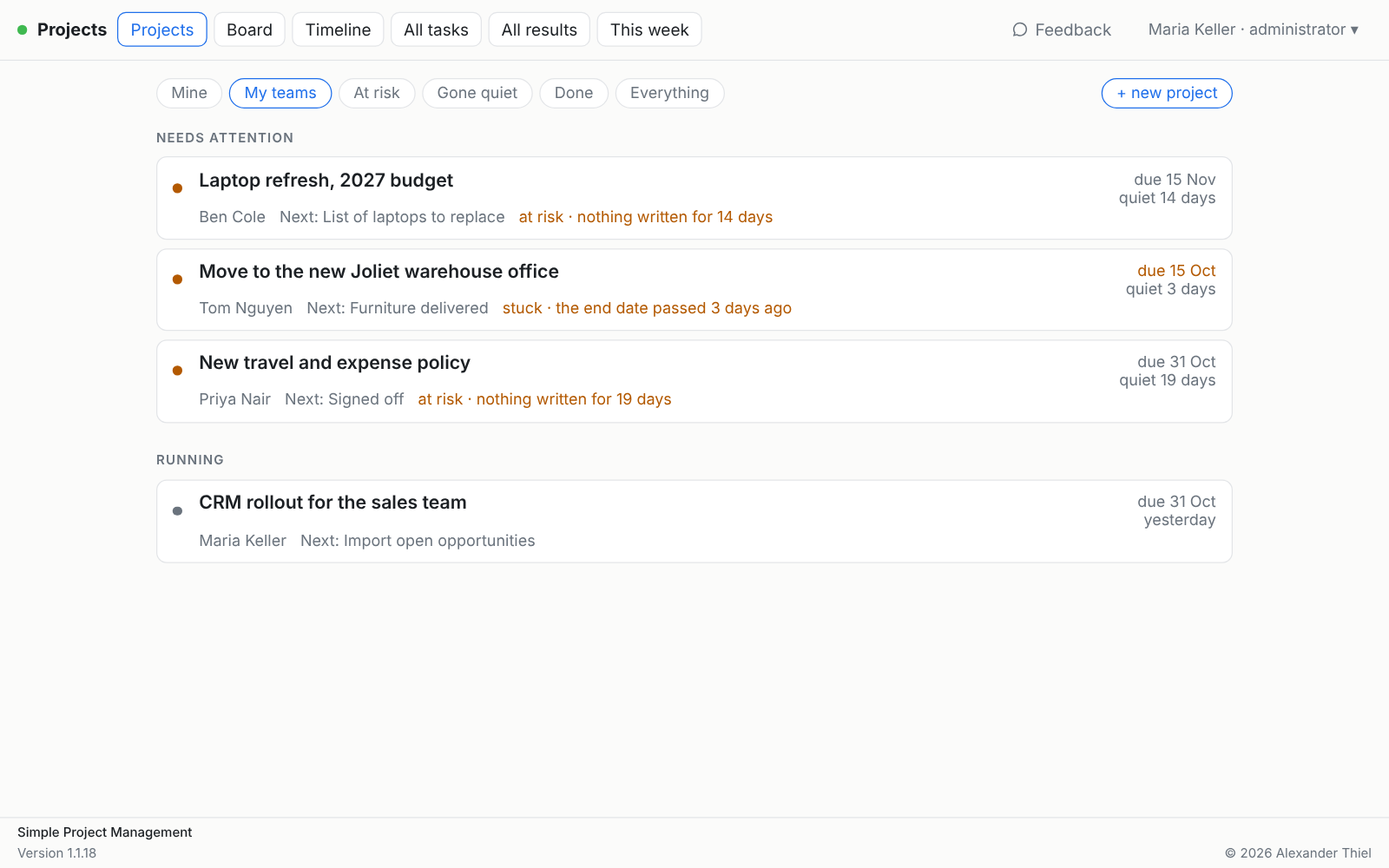Click the orange dot for New travel policy
Image resolution: width=1389 pixels, height=868 pixels.
point(177,371)
